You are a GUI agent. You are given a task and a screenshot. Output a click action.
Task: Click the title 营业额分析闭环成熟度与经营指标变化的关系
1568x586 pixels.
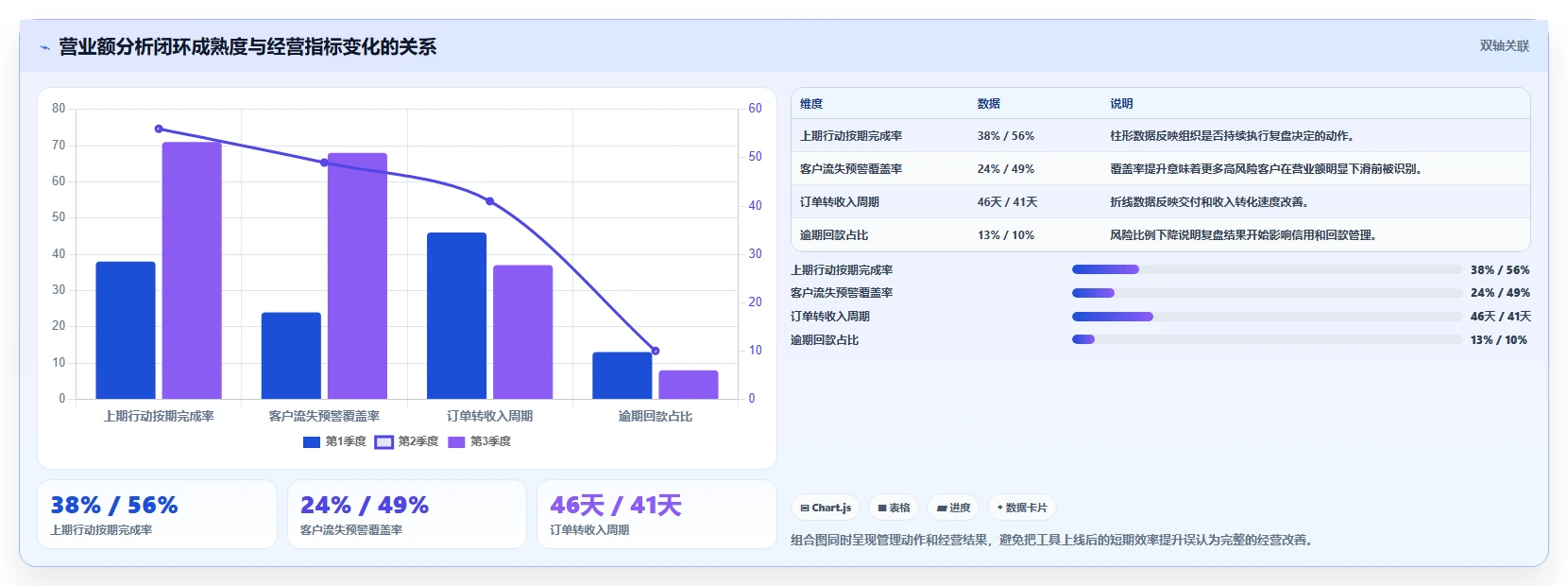pyautogui.click(x=247, y=46)
